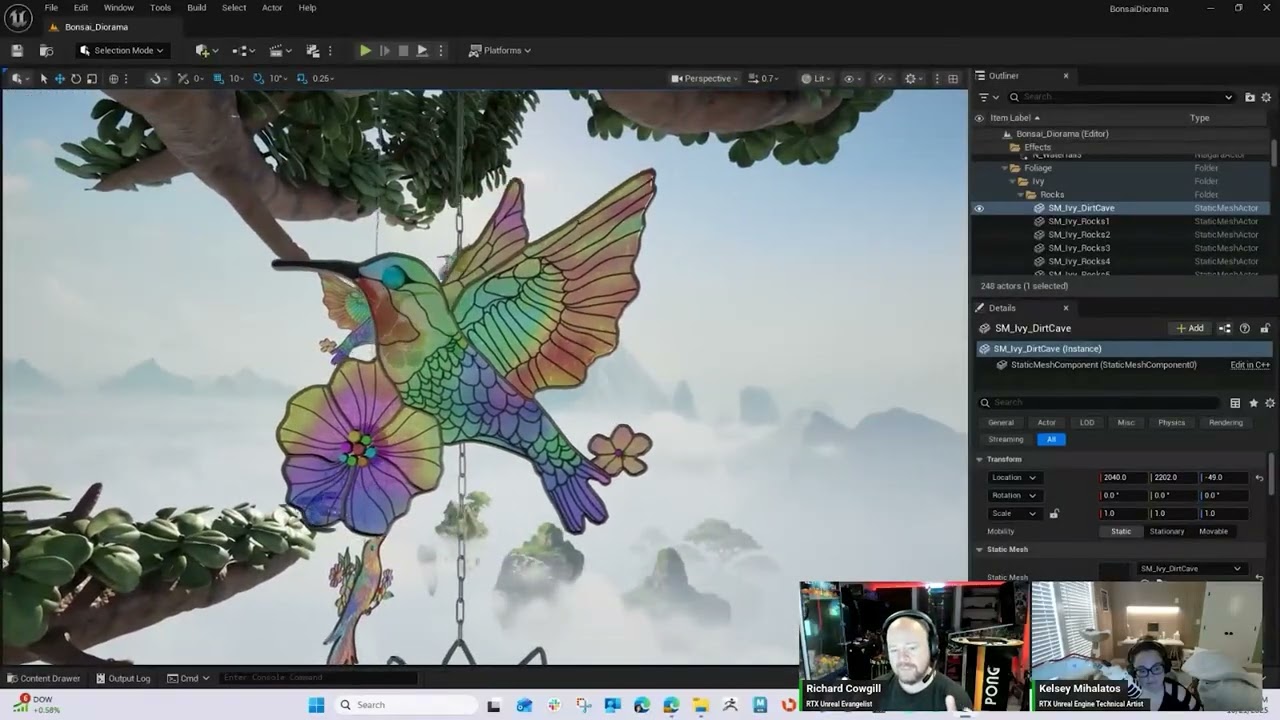1280x720 pixels.
Task: Click the Outliner search field
Action: (1122, 97)
